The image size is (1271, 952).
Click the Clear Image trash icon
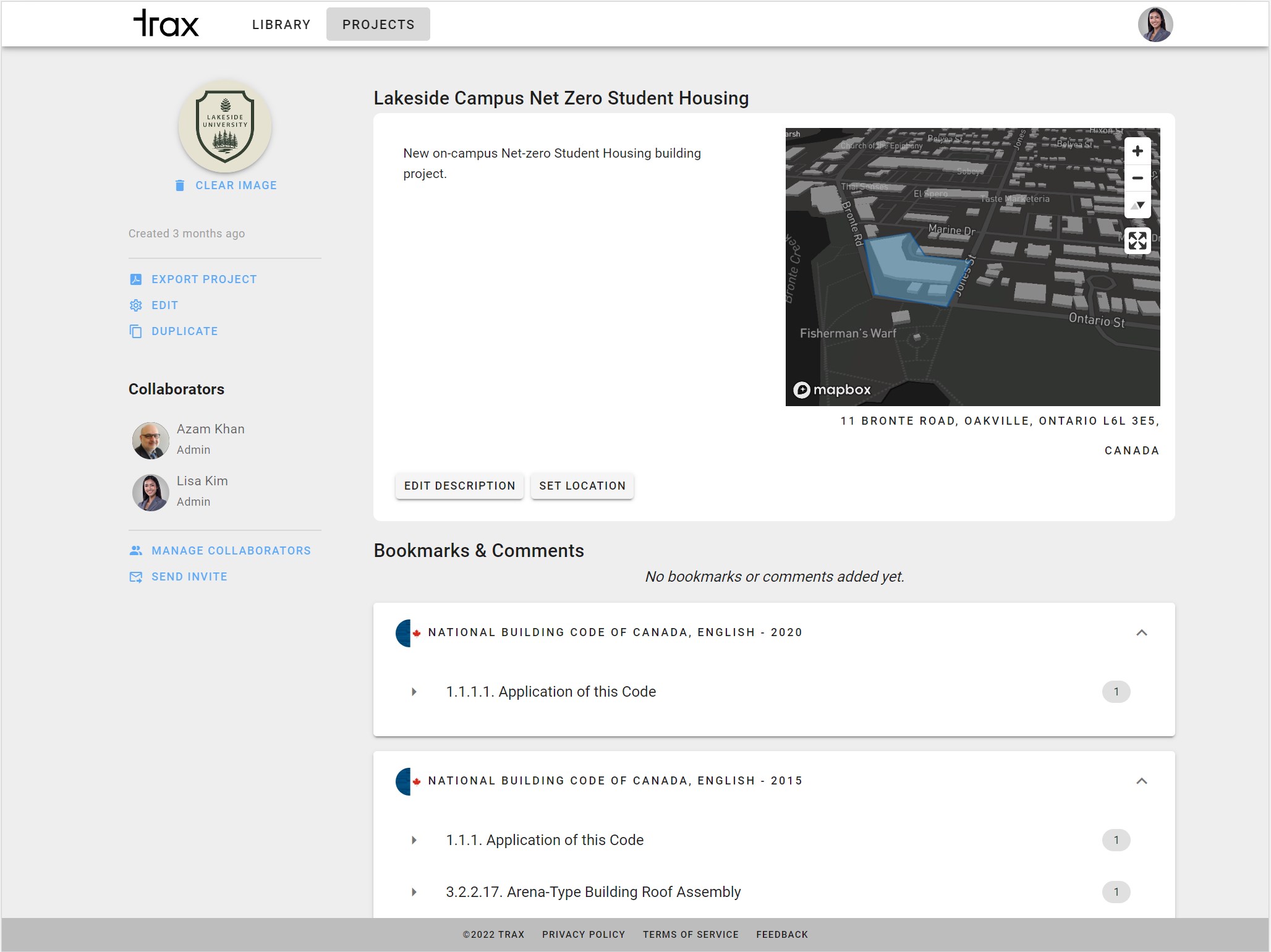point(180,185)
